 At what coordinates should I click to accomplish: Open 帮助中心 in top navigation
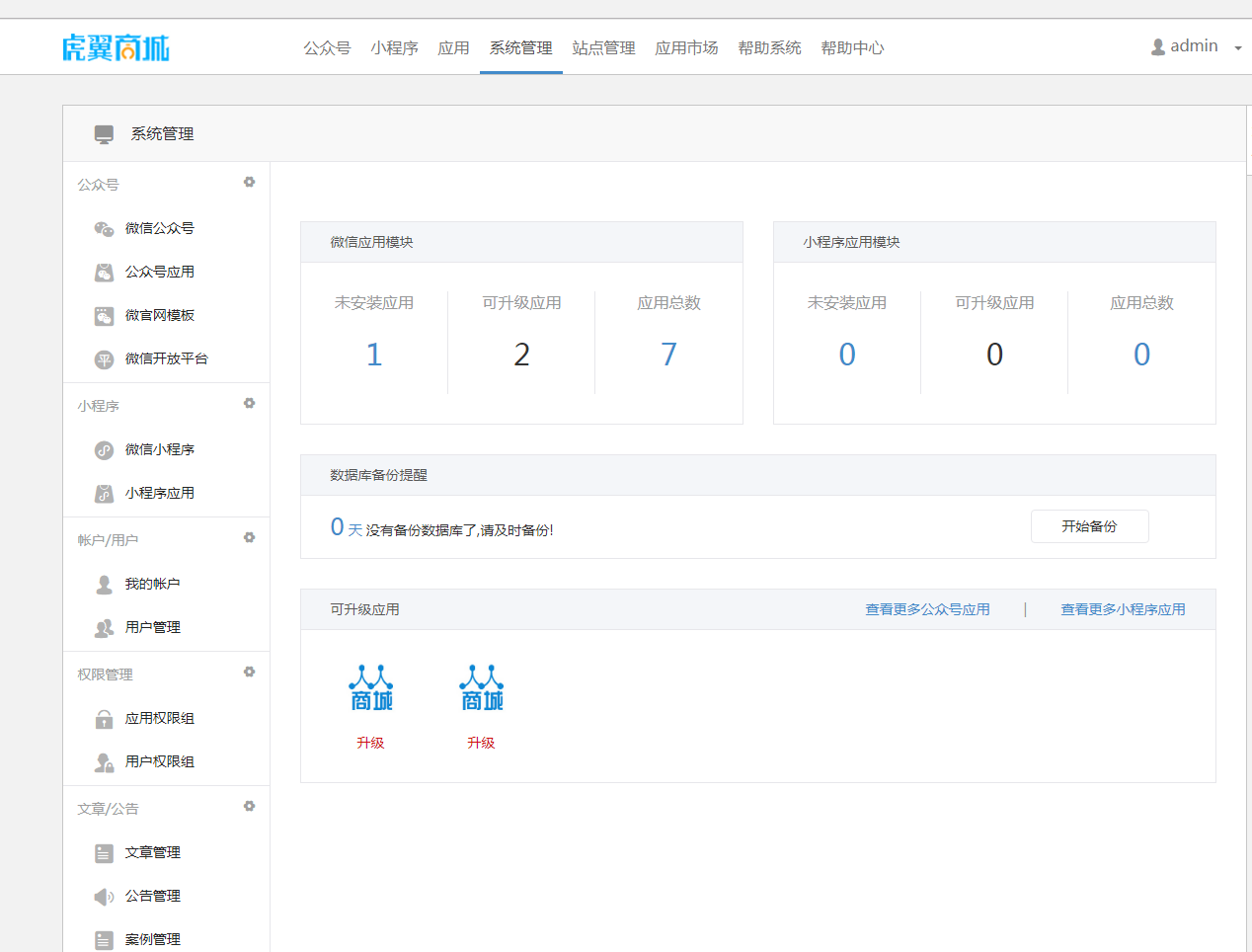[x=853, y=47]
